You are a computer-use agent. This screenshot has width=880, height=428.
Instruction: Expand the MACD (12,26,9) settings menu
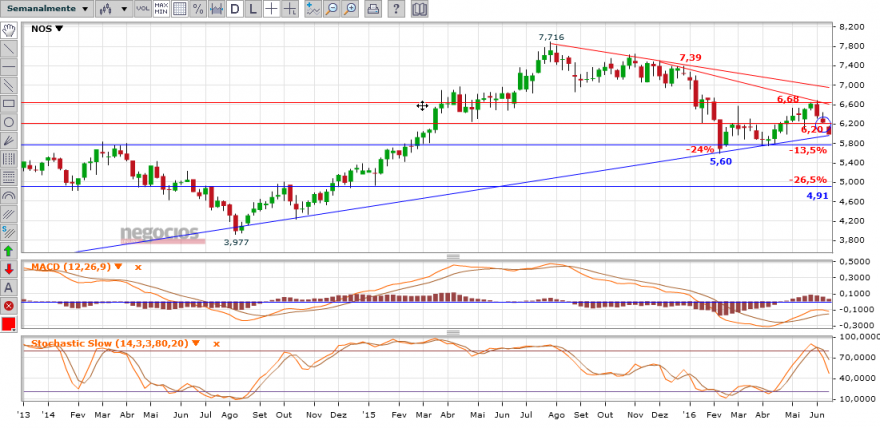pos(118,267)
